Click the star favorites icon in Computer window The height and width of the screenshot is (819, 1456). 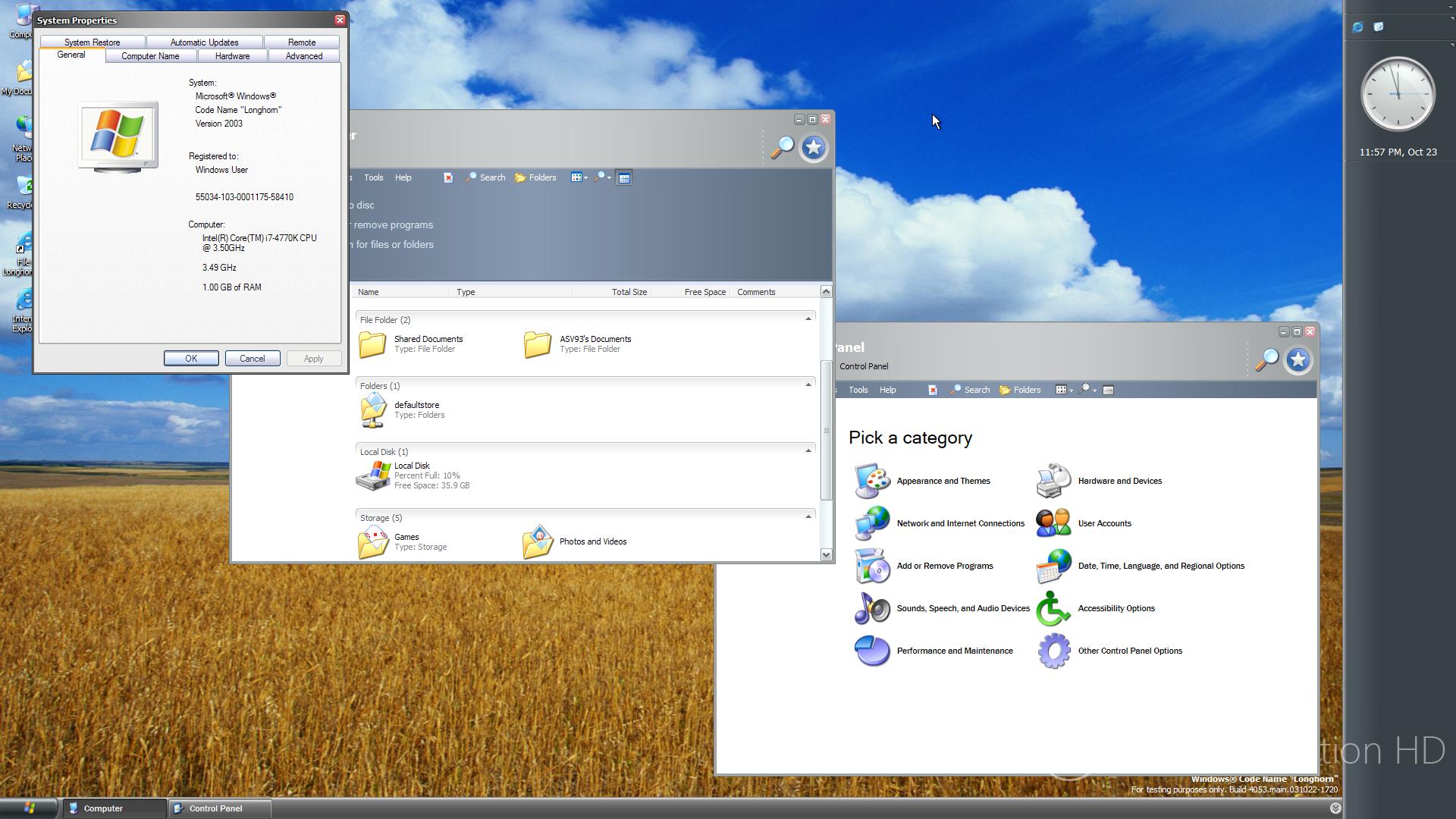(814, 148)
